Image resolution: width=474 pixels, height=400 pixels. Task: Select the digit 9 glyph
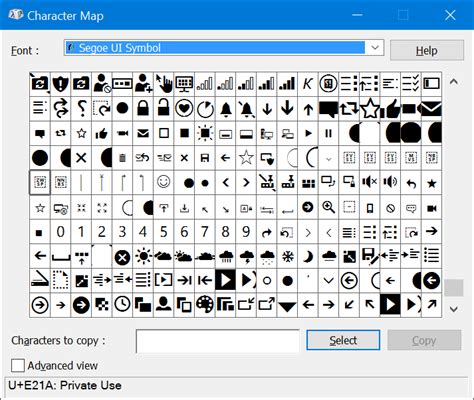(x=246, y=232)
